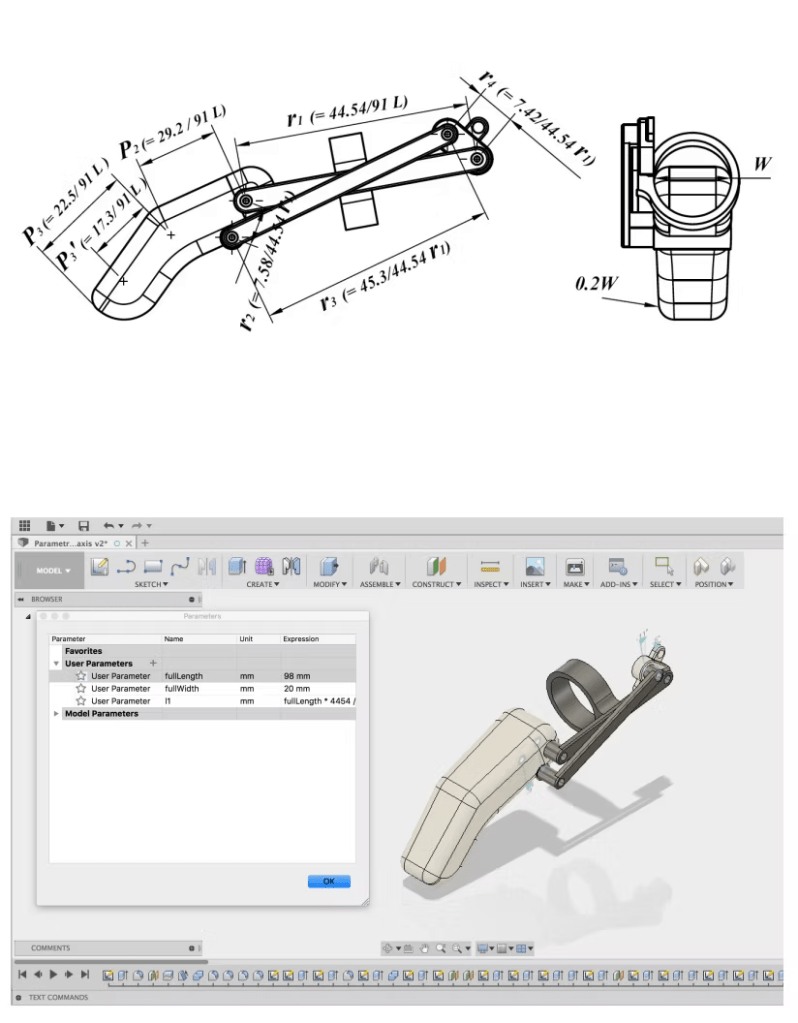Toggle favorite star for fullWidth parameter
Viewport: 798px width, 1023px height.
tap(81, 689)
